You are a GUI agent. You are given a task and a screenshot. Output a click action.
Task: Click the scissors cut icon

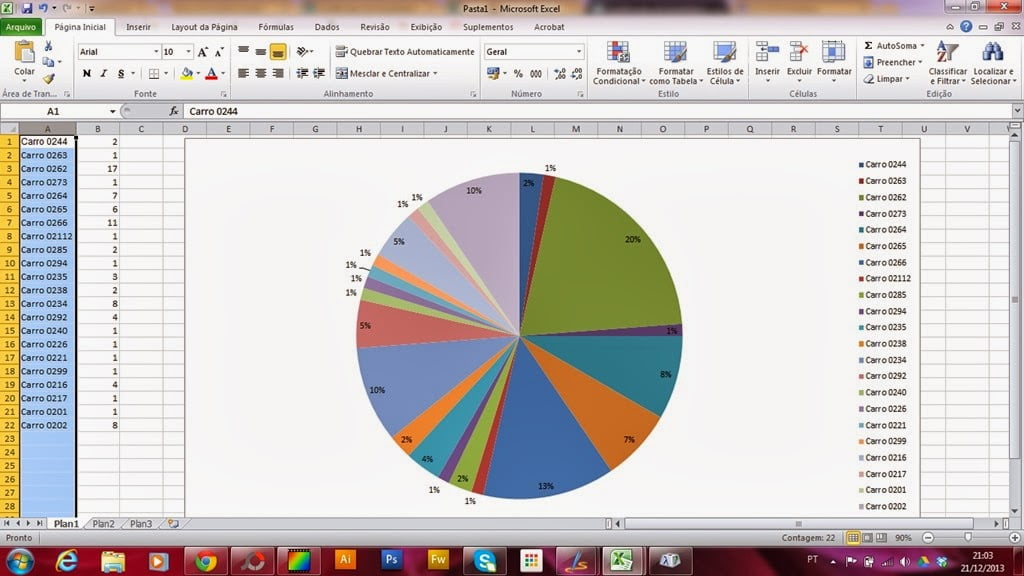pos(48,46)
